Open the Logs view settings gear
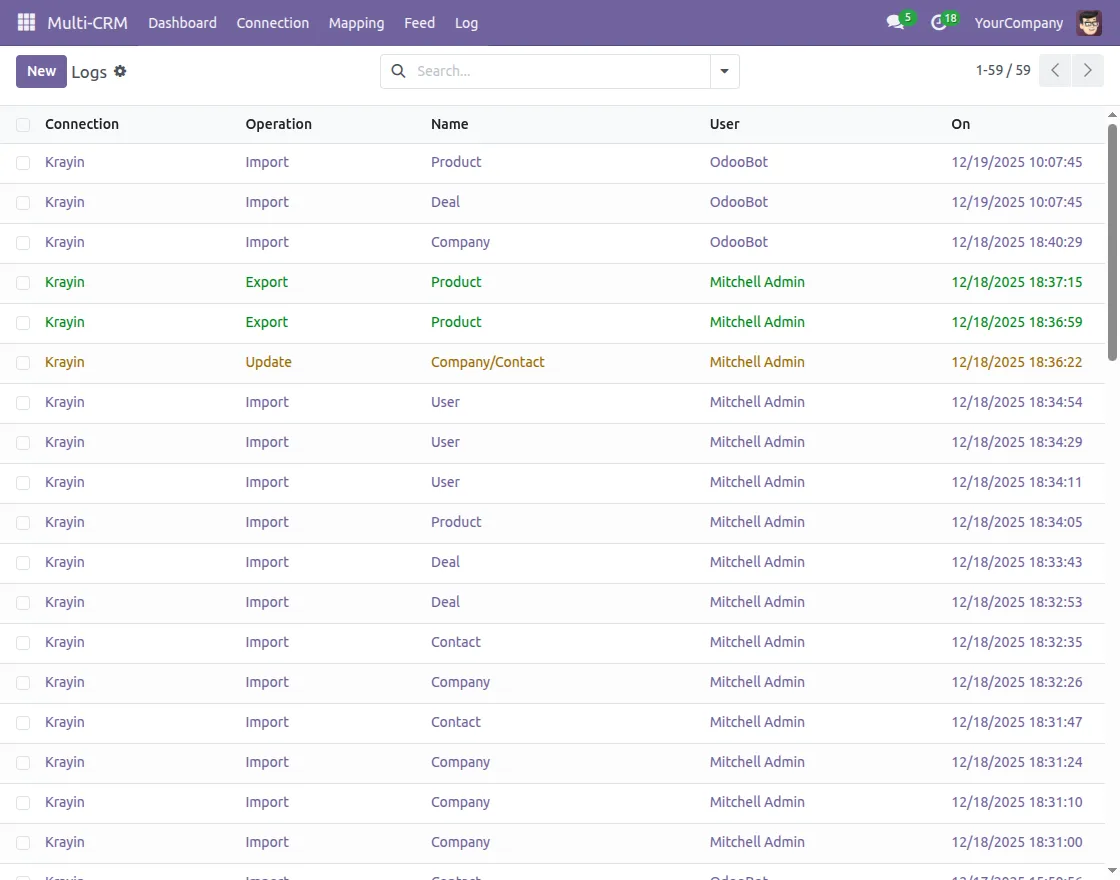Screen dimensions: 1120x880 pos(119,71)
